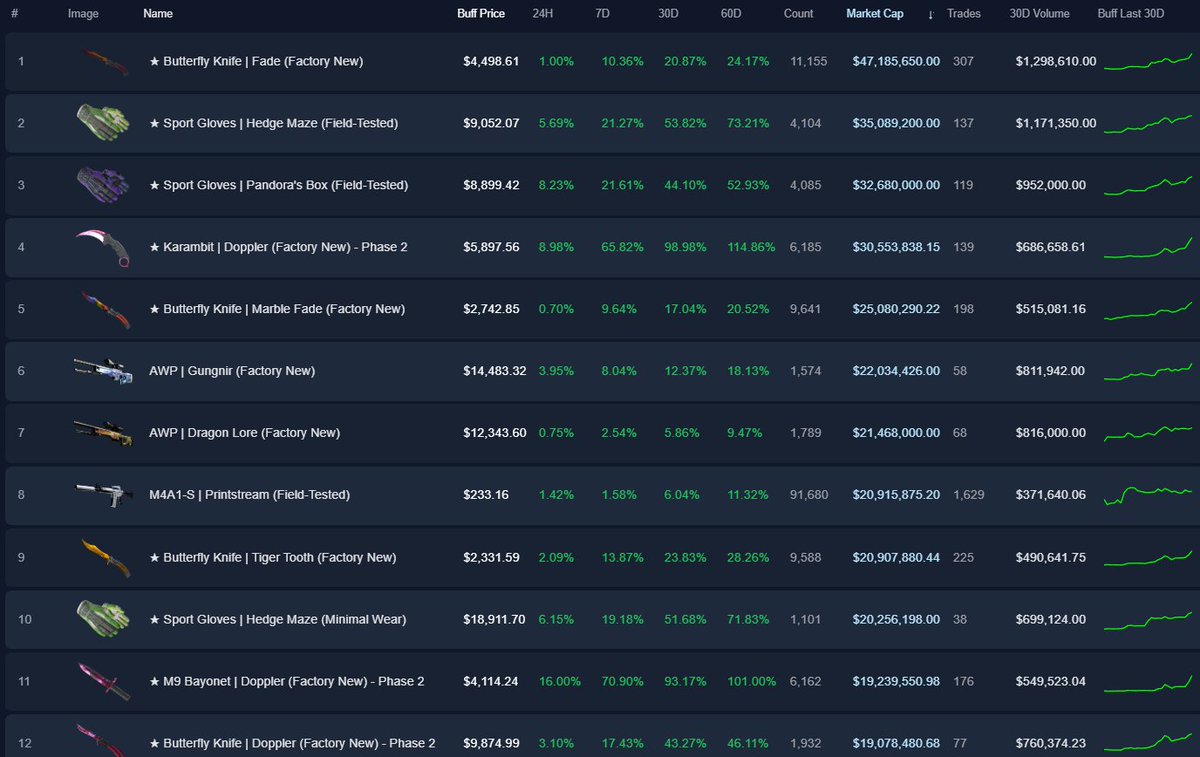Click the Buff Last 30D header
Screen dimensions: 1200x757
click(1131, 14)
